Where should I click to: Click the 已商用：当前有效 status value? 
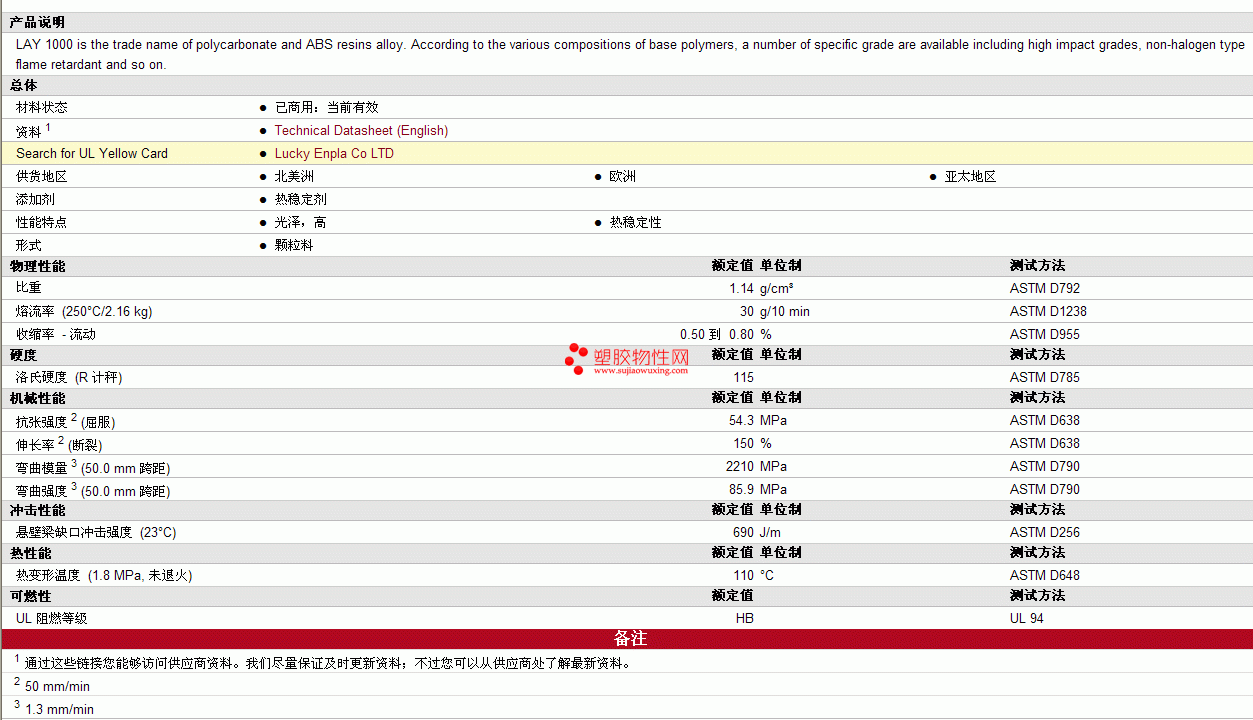click(327, 108)
